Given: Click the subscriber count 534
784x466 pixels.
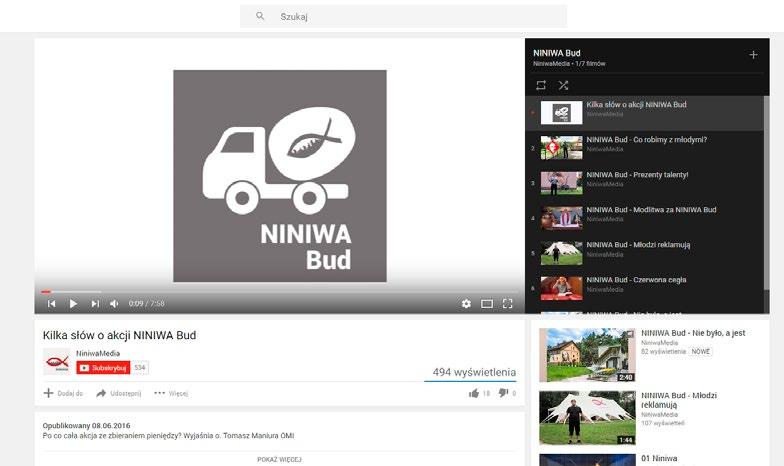Looking at the screenshot, I should click(140, 368).
